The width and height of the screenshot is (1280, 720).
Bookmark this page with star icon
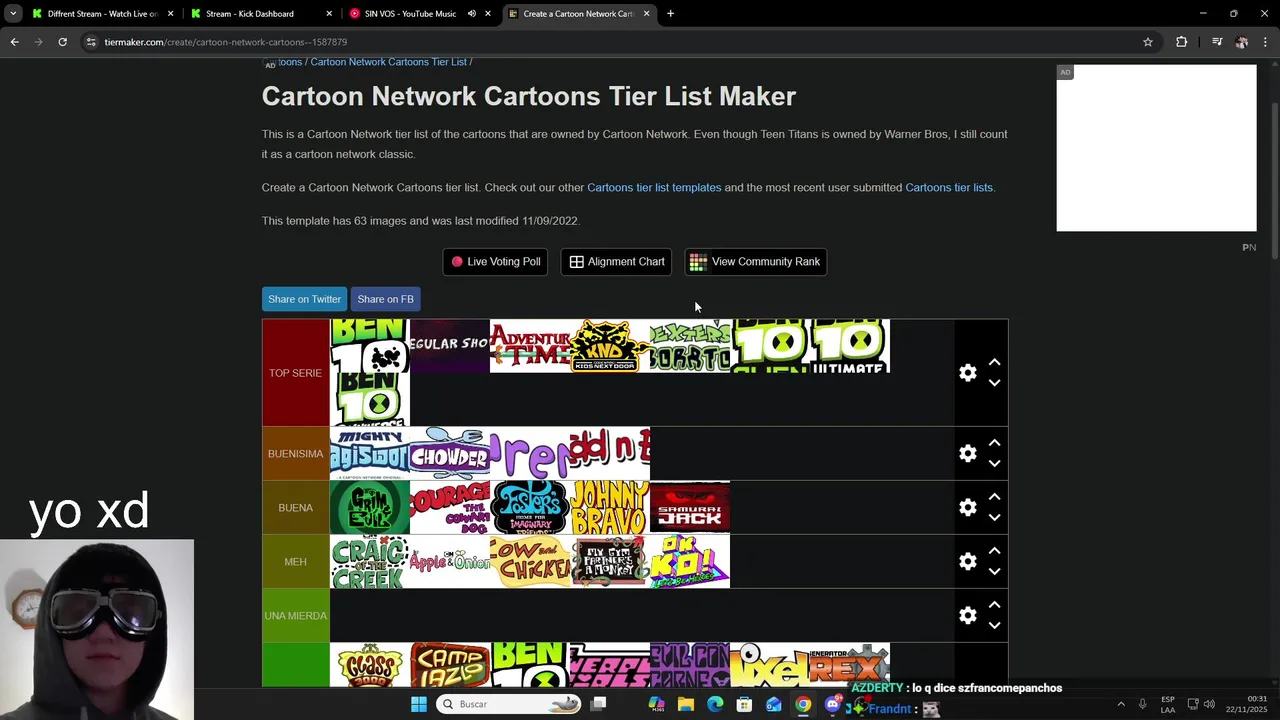(1148, 42)
